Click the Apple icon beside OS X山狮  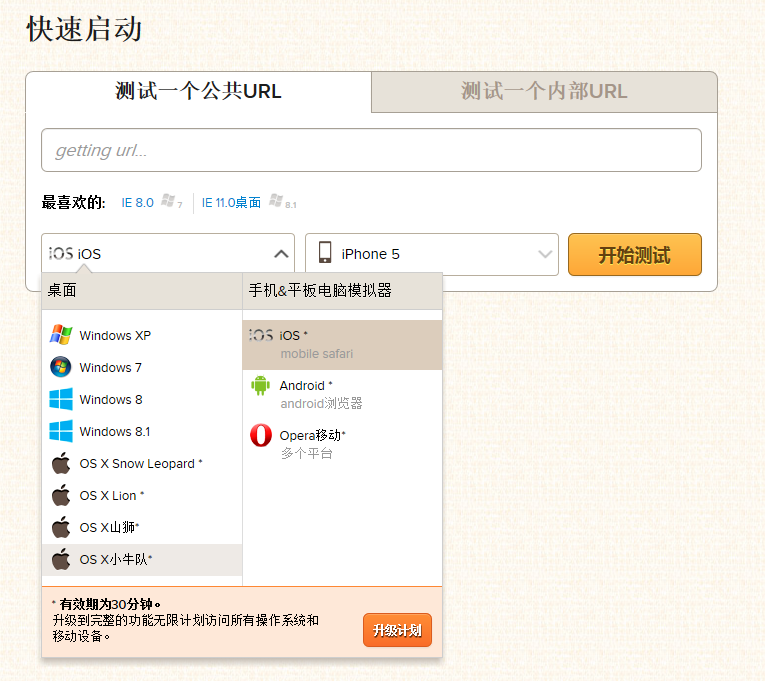[61, 527]
